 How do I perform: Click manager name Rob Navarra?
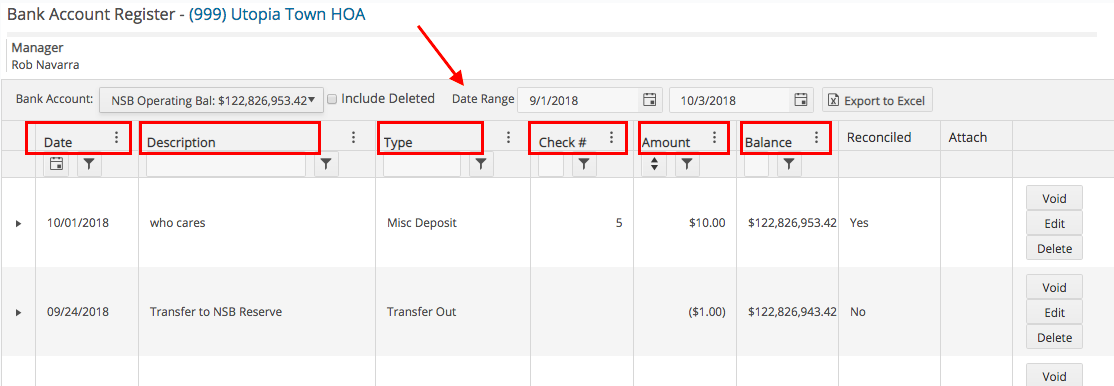point(46,65)
